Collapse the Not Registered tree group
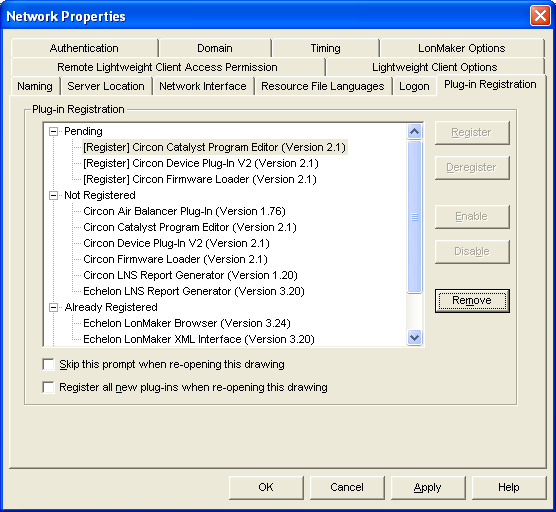 click(x=53, y=195)
